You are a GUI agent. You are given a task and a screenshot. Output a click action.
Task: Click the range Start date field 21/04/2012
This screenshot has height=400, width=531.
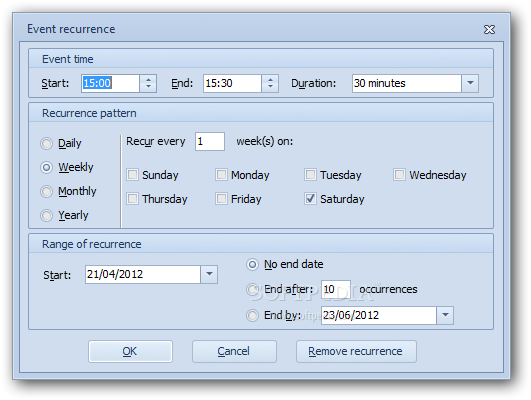click(143, 274)
